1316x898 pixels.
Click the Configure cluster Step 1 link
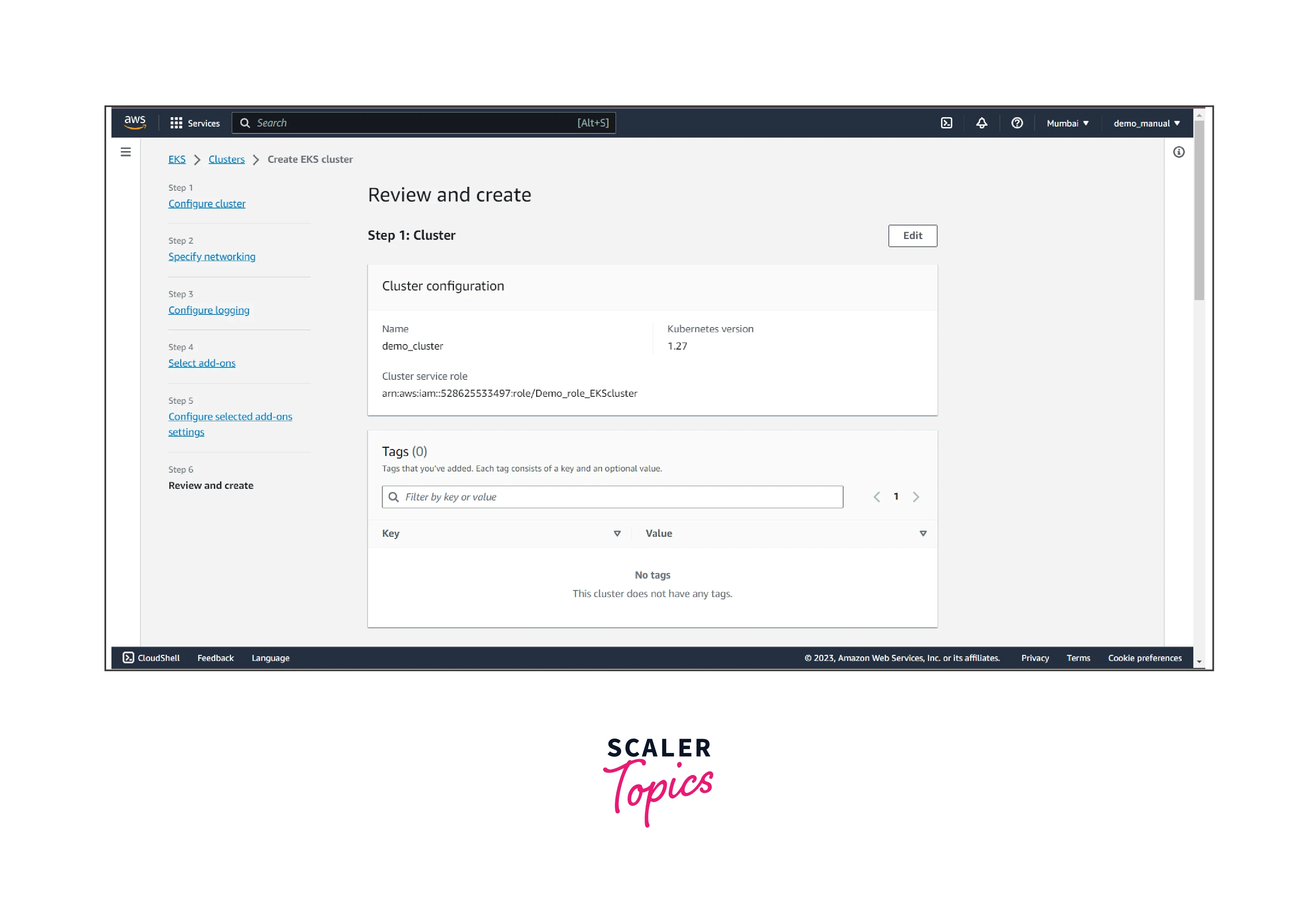(207, 204)
